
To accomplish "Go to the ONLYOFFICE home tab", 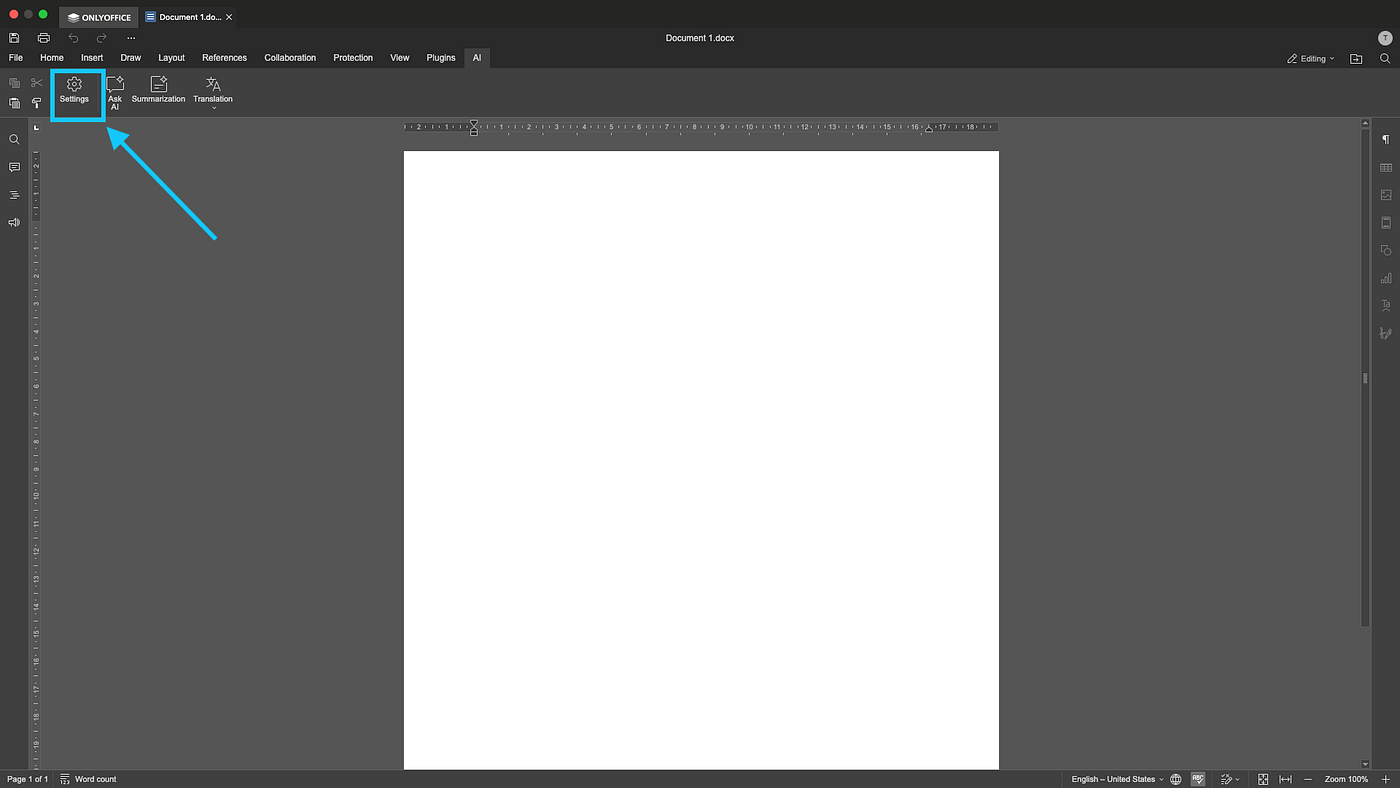I will [x=99, y=17].
